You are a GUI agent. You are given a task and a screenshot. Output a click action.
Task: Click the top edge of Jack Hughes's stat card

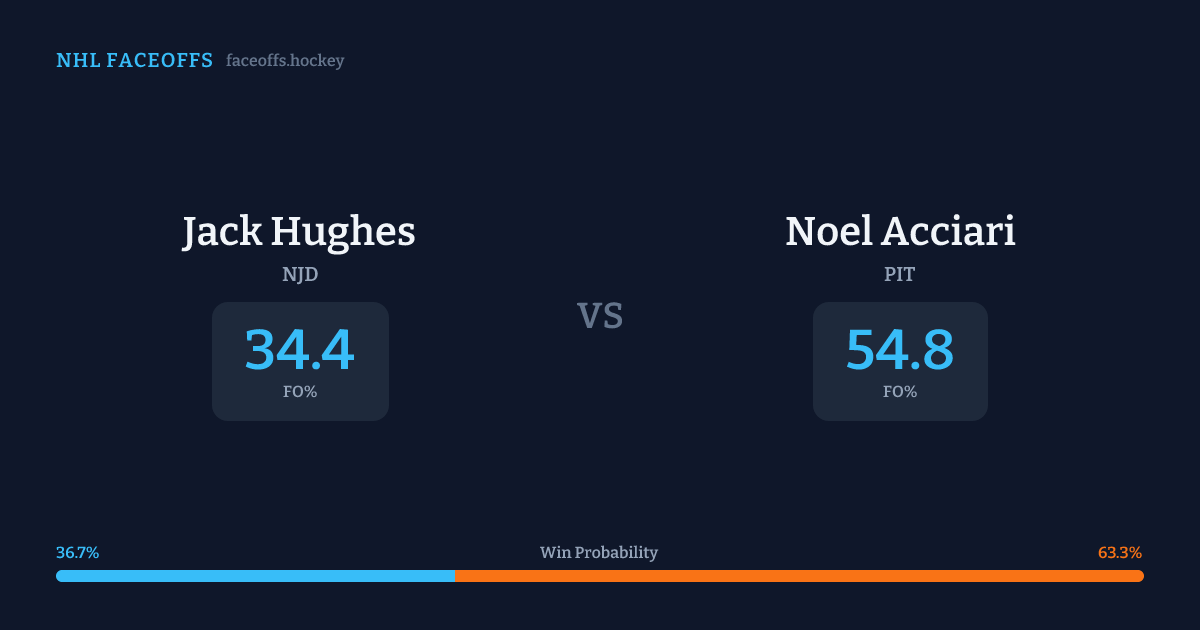click(300, 303)
